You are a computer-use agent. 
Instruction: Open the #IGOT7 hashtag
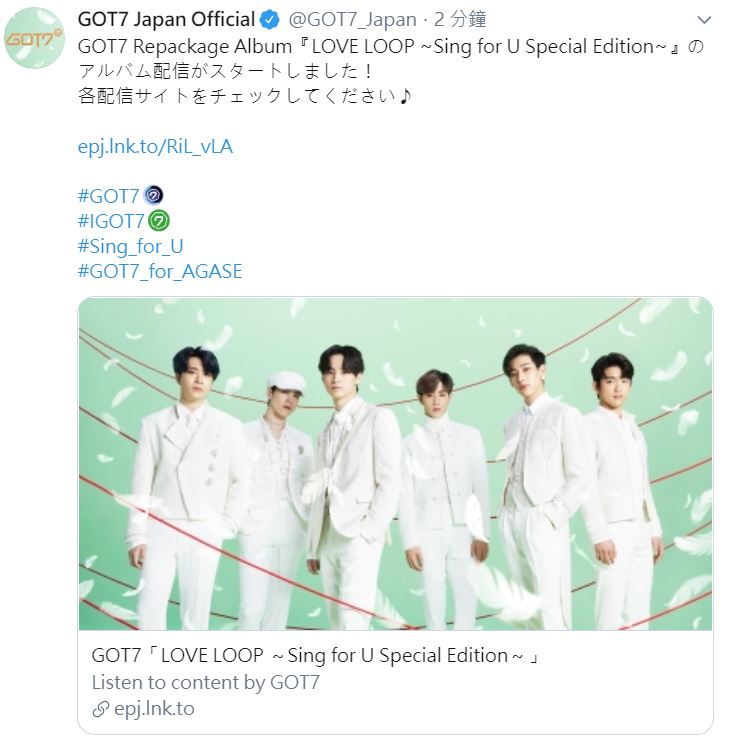tap(110, 221)
